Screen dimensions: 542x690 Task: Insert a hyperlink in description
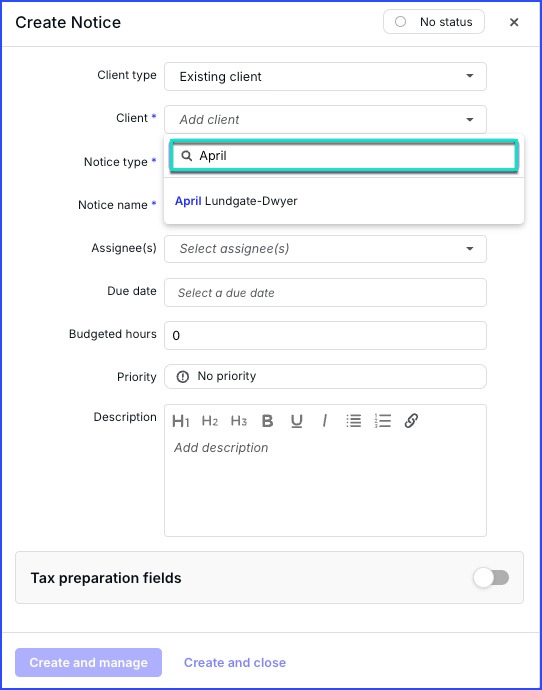coord(411,421)
